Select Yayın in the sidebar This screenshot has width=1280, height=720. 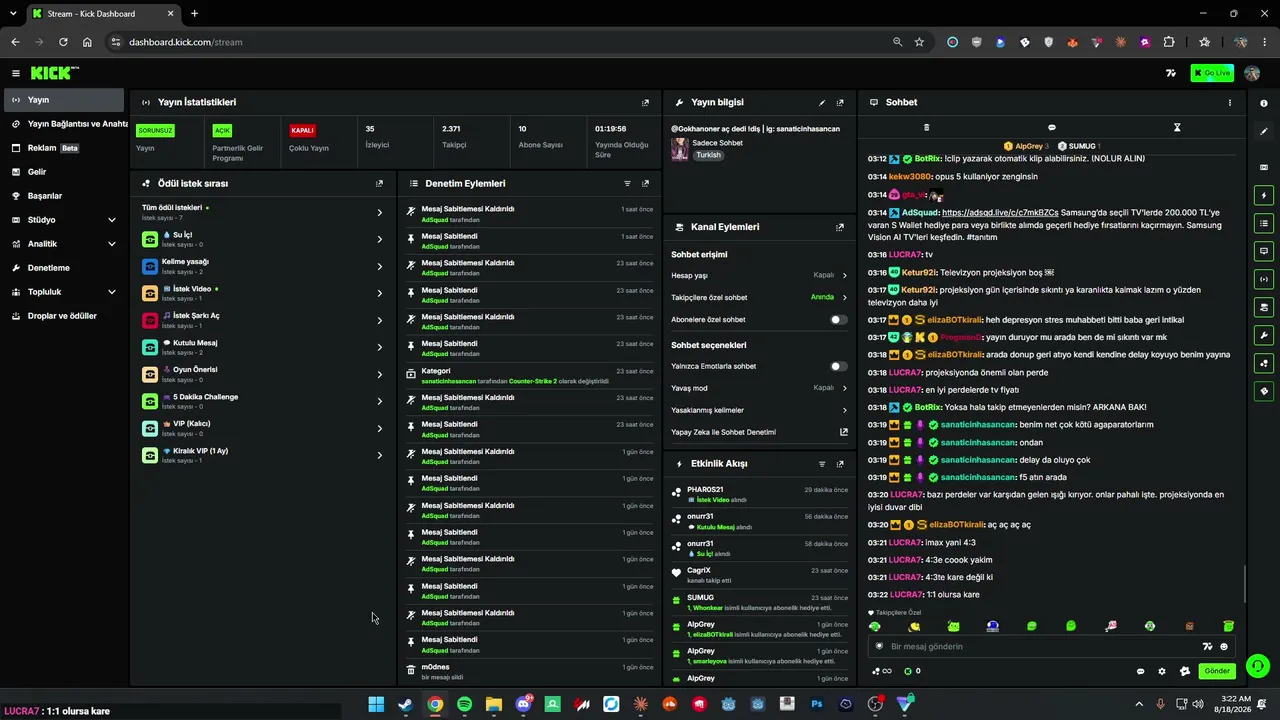pos(64,100)
